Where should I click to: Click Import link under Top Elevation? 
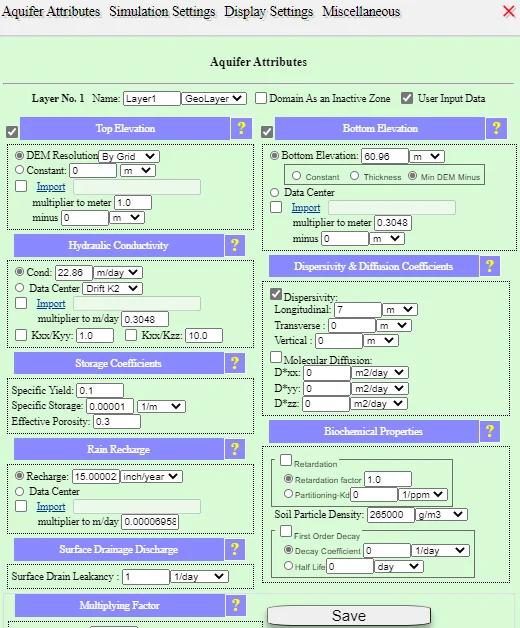coord(51,187)
